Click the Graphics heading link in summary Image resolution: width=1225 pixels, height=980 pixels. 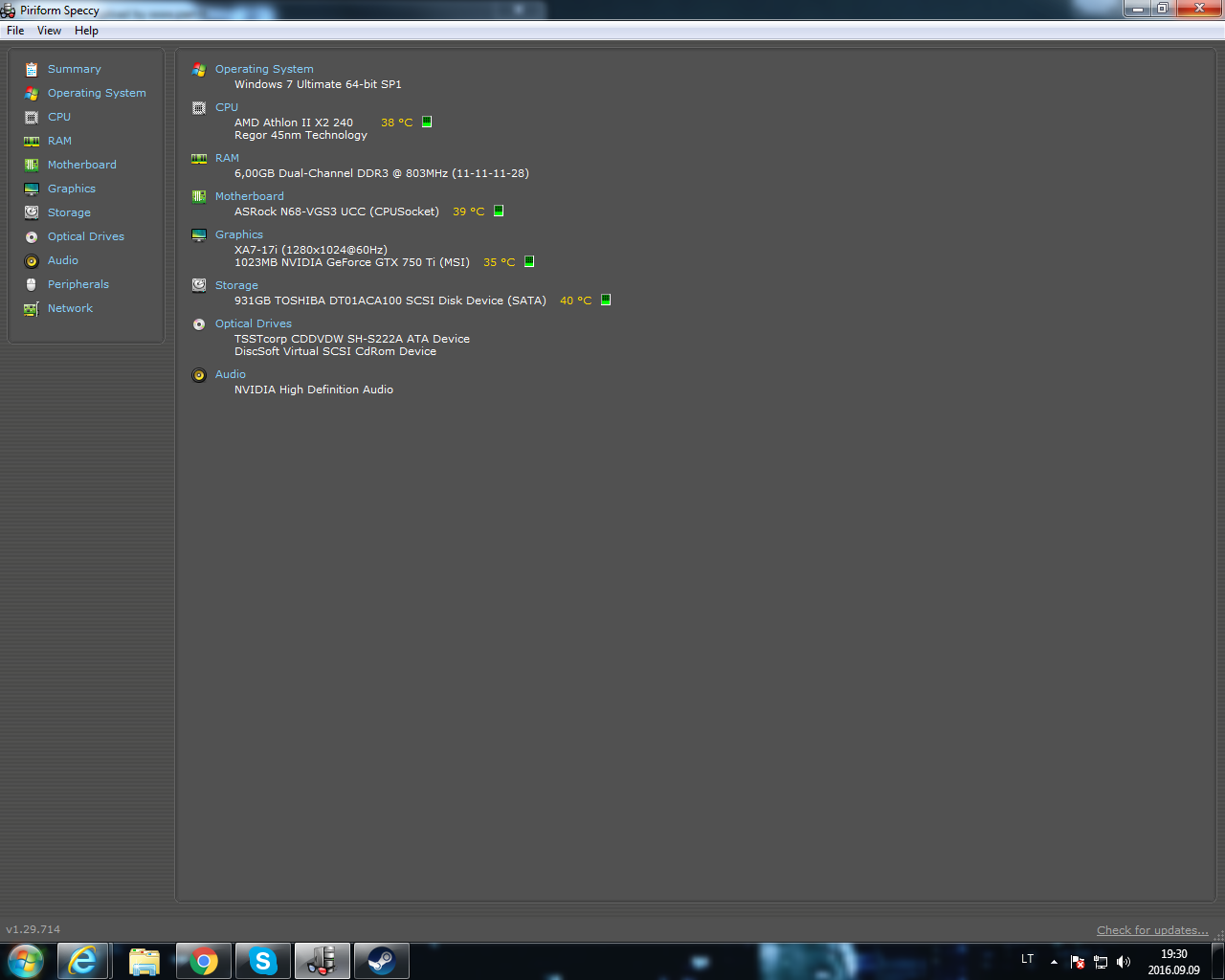pos(239,234)
